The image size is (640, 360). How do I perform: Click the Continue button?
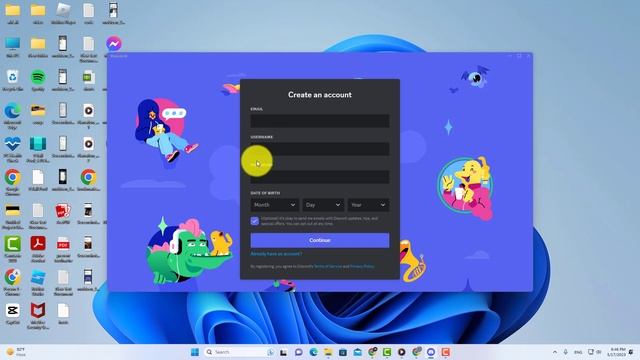click(x=320, y=240)
